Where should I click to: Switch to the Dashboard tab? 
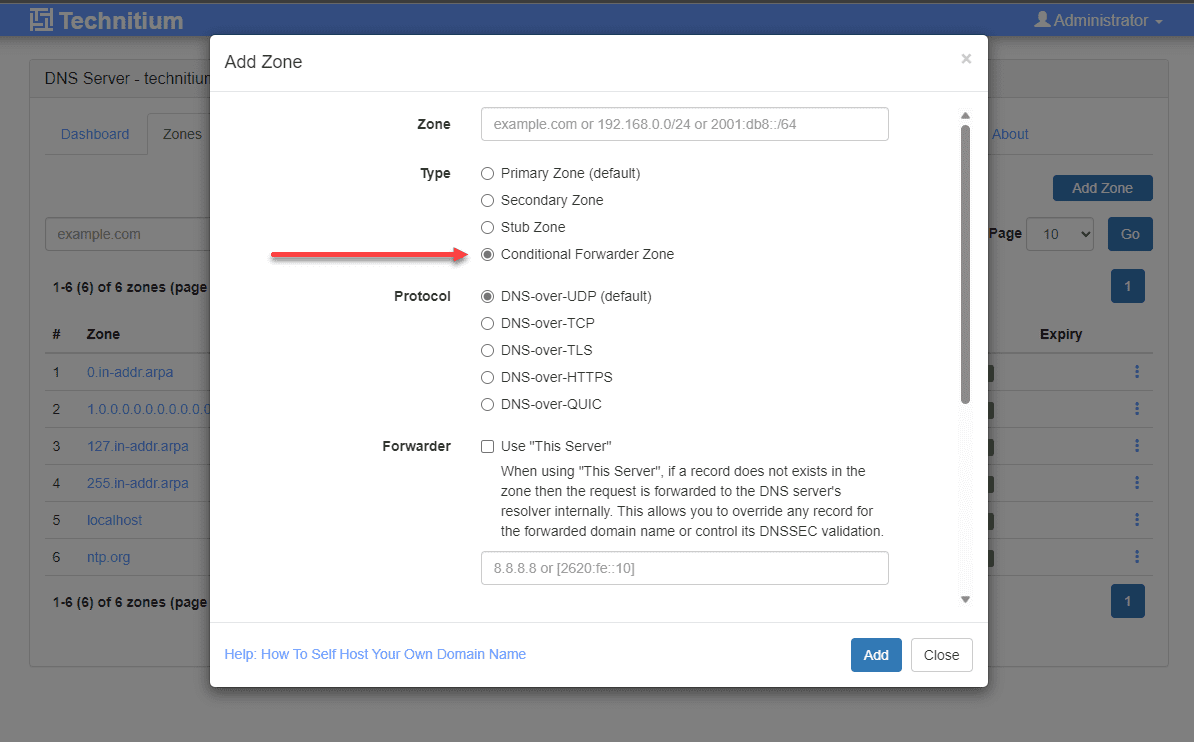[95, 134]
